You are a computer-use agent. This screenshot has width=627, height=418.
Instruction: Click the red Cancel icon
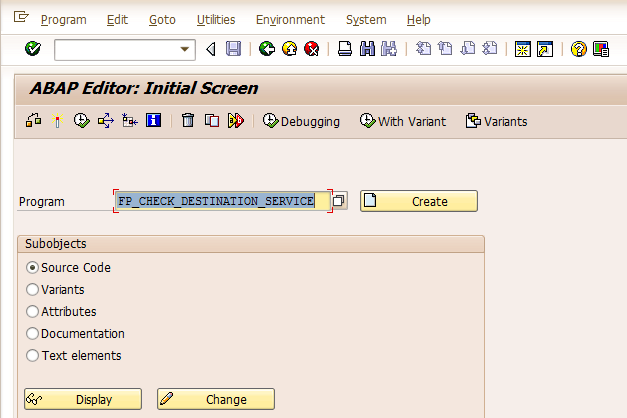(312, 49)
